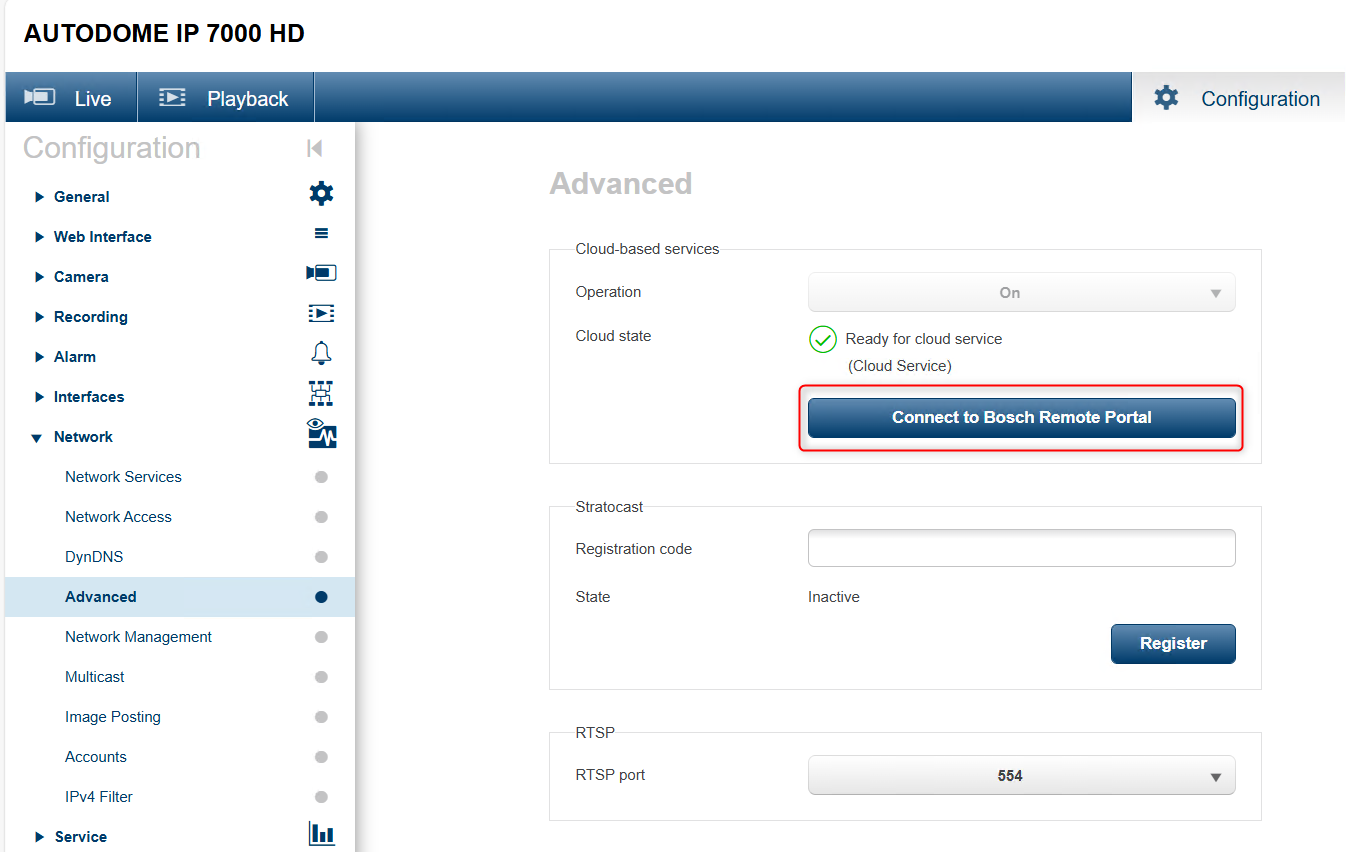This screenshot has width=1346, height=852.
Task: Expand the Camera section arrow
Action: pyautogui.click(x=39, y=277)
